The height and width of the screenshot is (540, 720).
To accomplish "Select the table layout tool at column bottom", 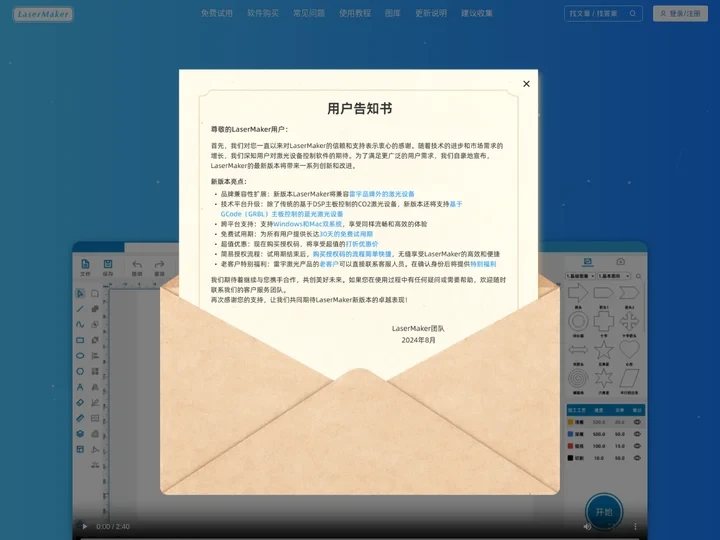I will (x=80, y=450).
